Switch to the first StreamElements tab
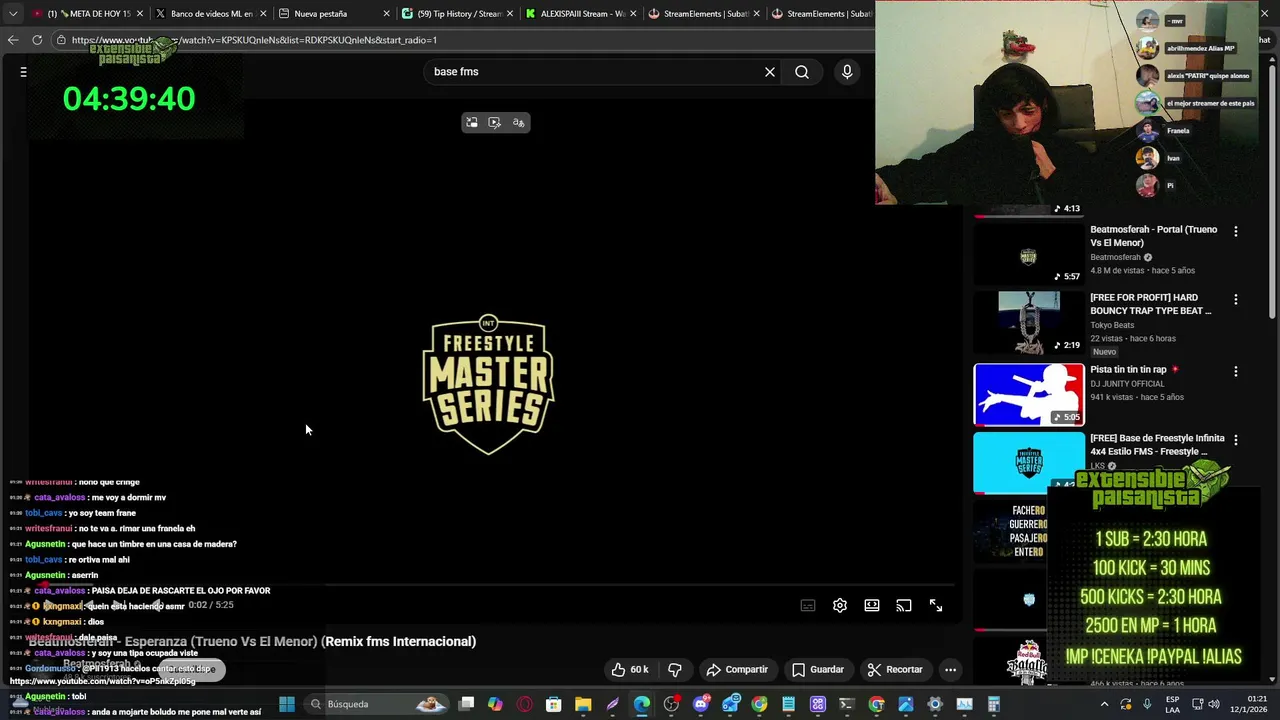This screenshot has height=720, width=1280. [704, 14]
